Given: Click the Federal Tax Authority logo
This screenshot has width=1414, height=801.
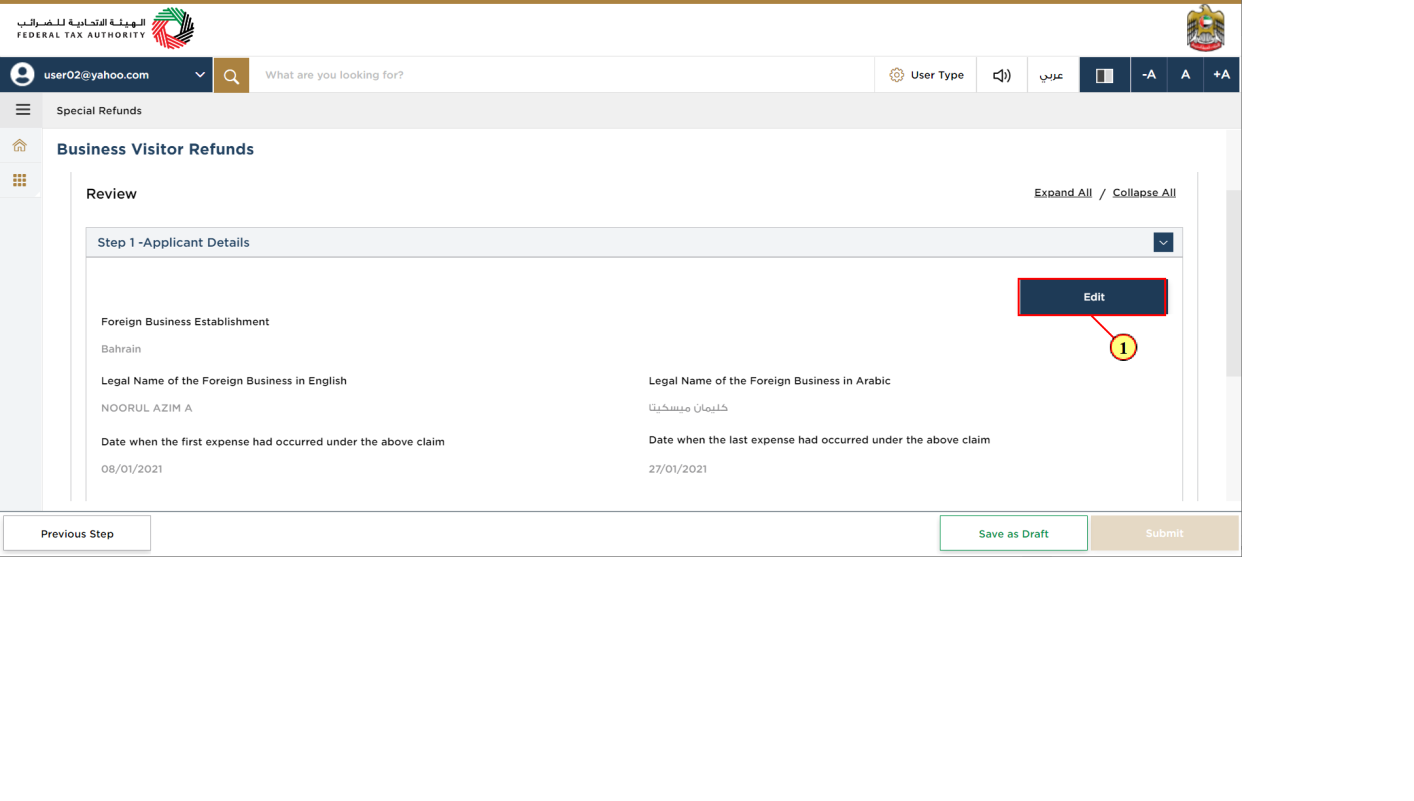Looking at the screenshot, I should pyautogui.click(x=105, y=29).
